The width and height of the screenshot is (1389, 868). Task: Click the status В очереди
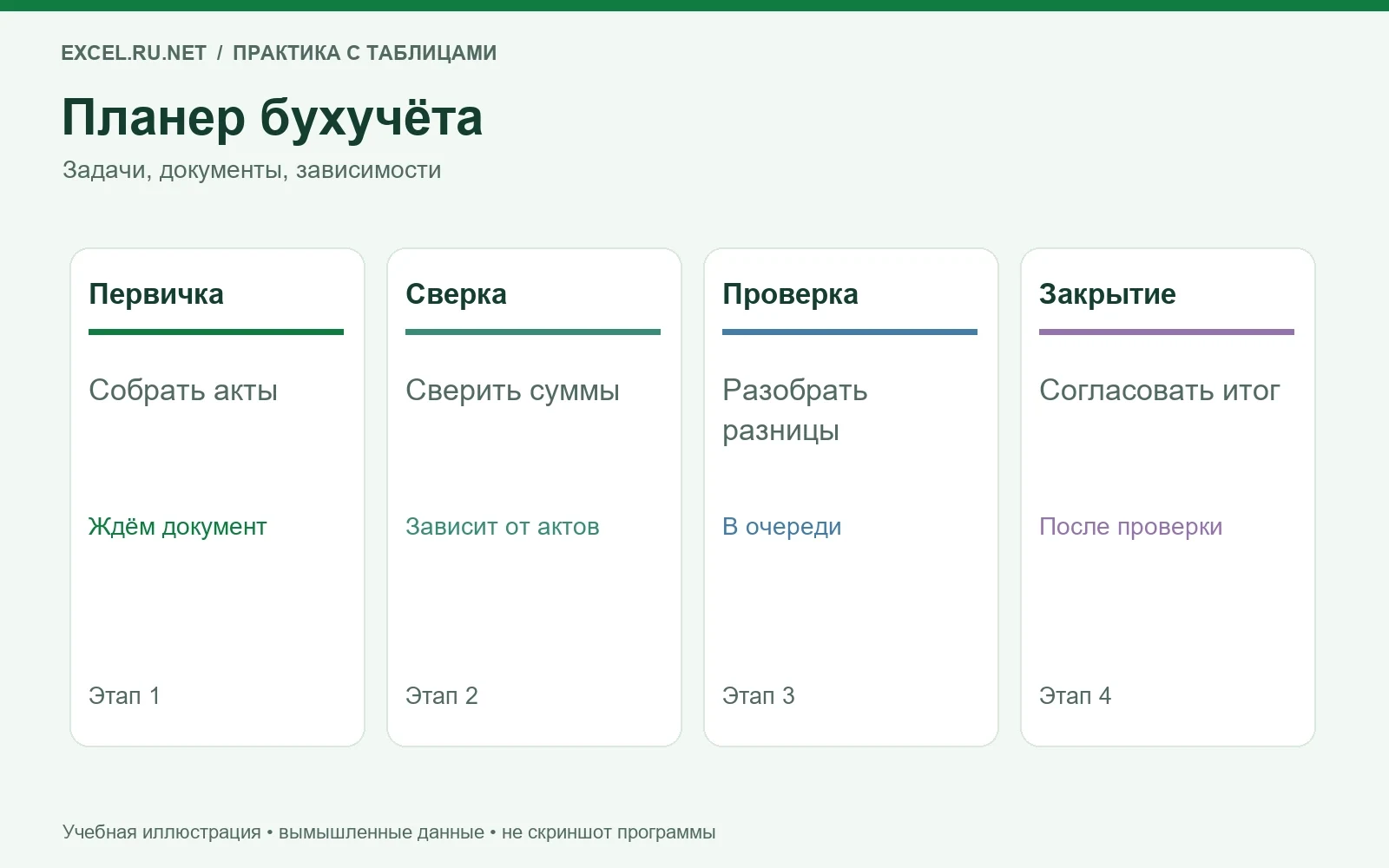(782, 527)
